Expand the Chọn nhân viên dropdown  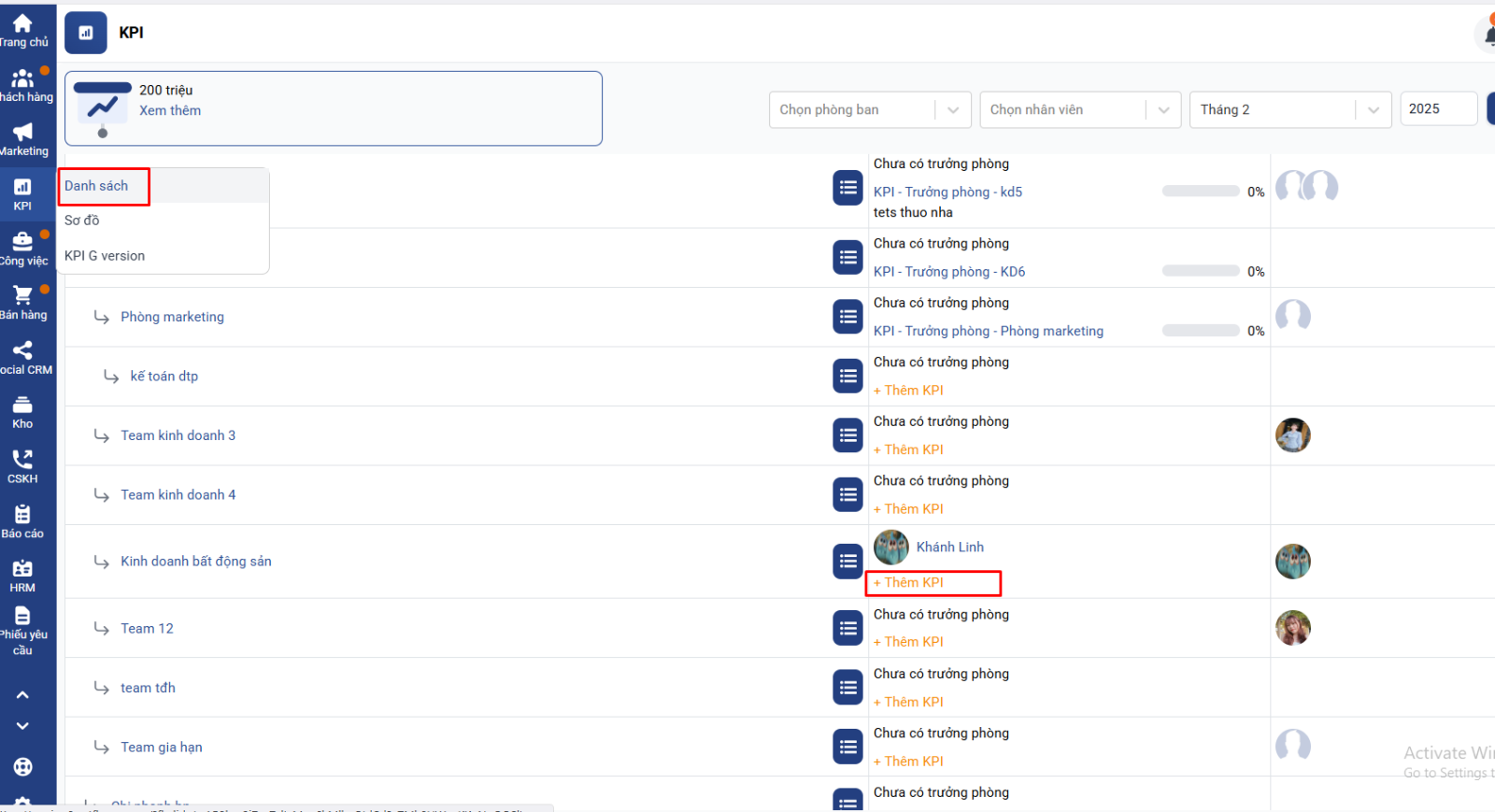[x=1080, y=110]
